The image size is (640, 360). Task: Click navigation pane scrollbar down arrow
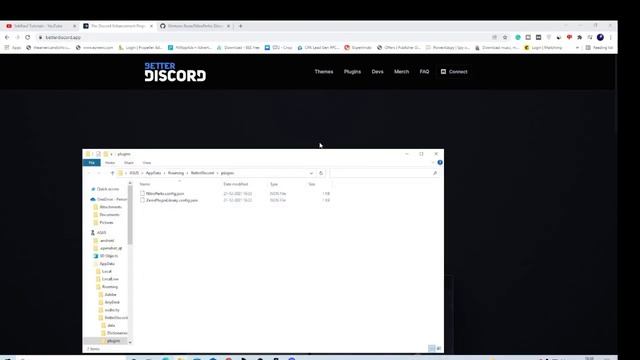point(130,342)
